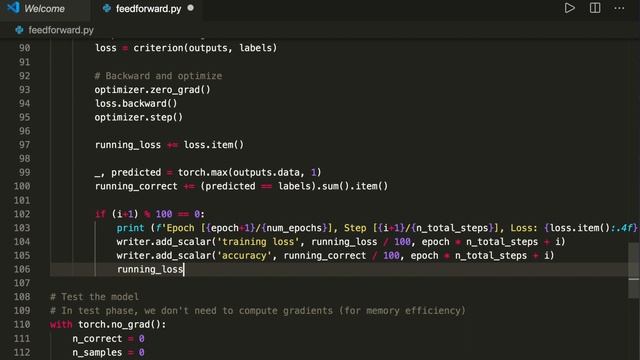Click 'running_loss' on line 106
This screenshot has height=360, width=640.
point(150,269)
